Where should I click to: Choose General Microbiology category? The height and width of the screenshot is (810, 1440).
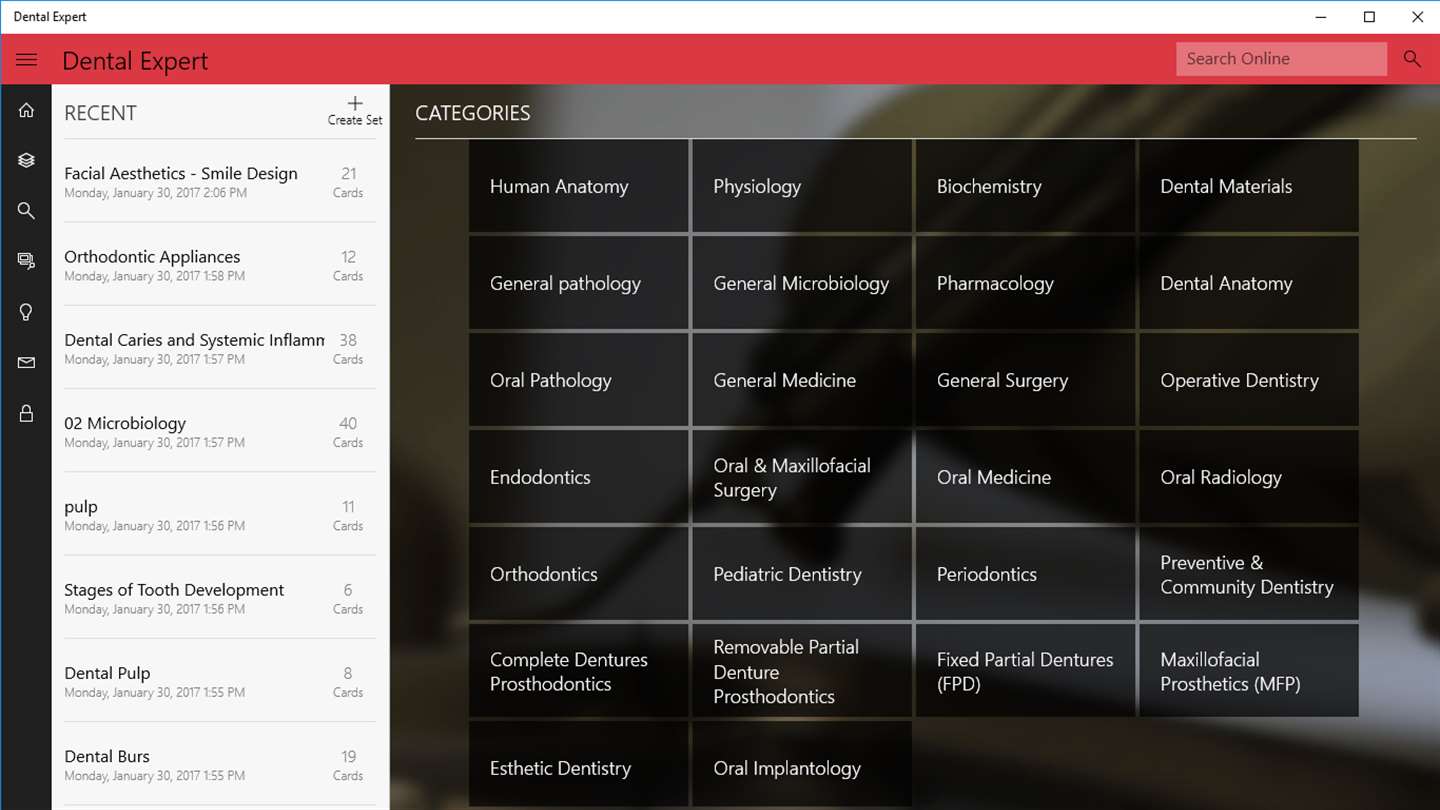tap(802, 283)
